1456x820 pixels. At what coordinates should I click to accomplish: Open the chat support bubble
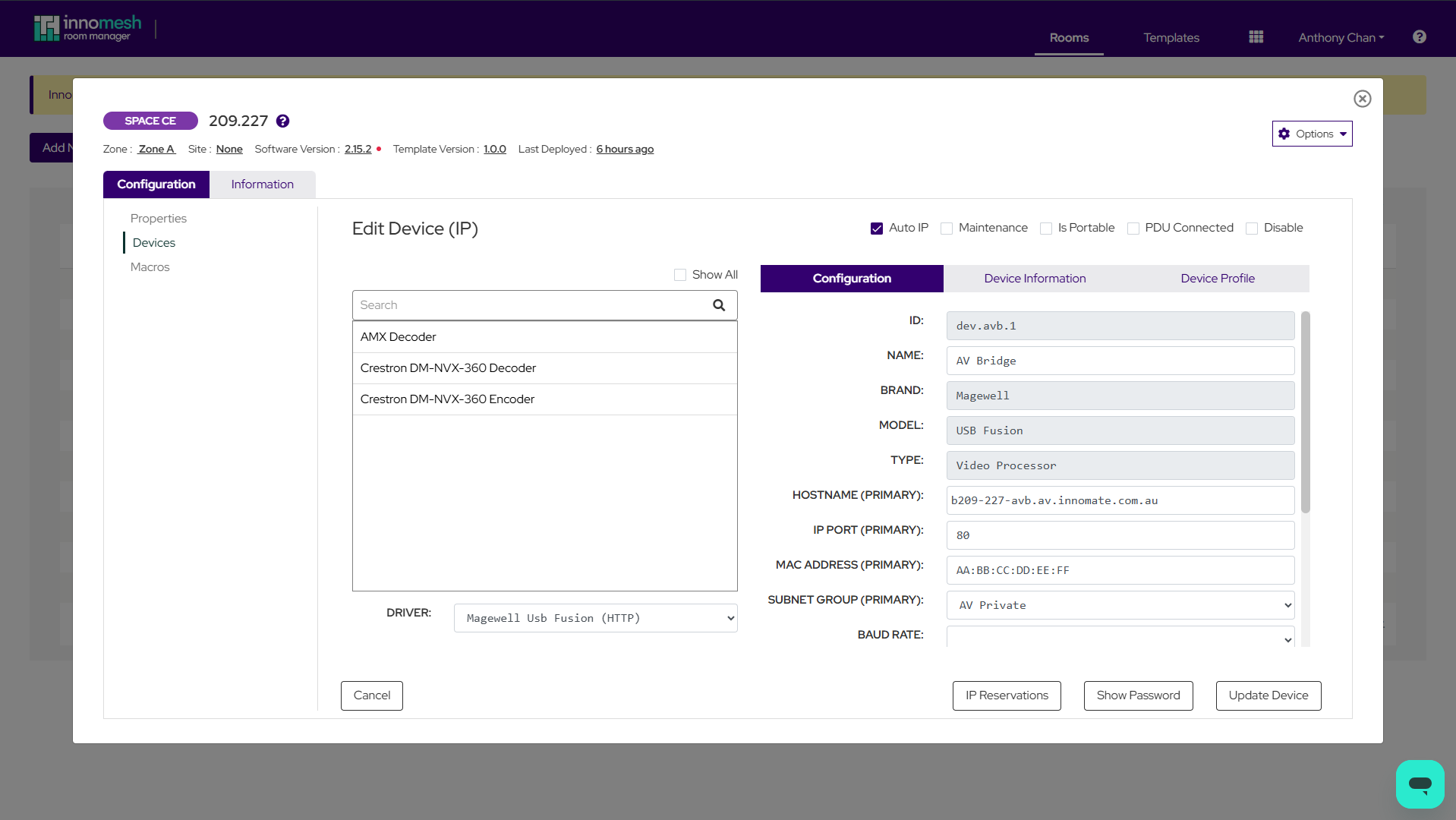click(1419, 784)
